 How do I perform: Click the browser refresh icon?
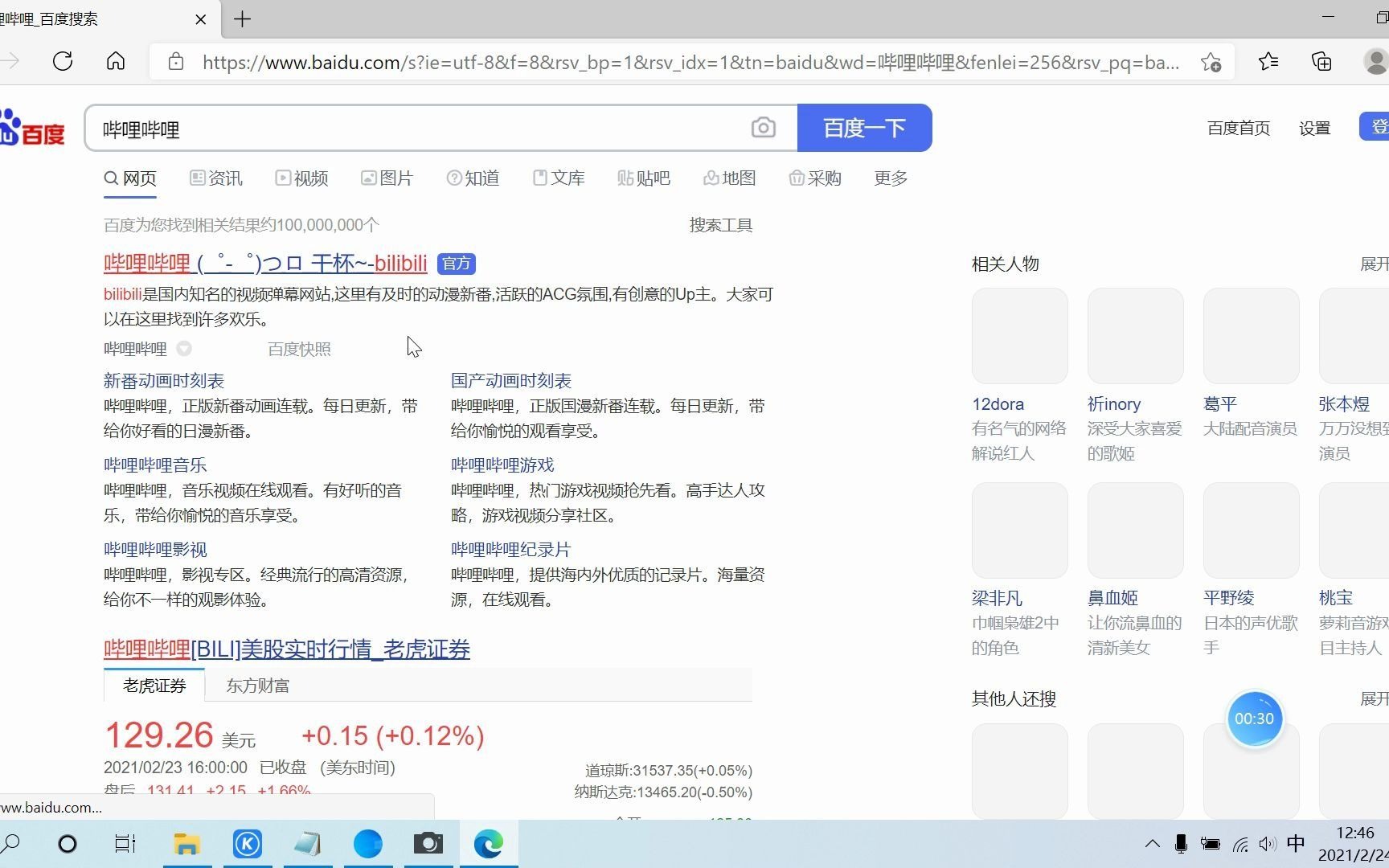(63, 61)
